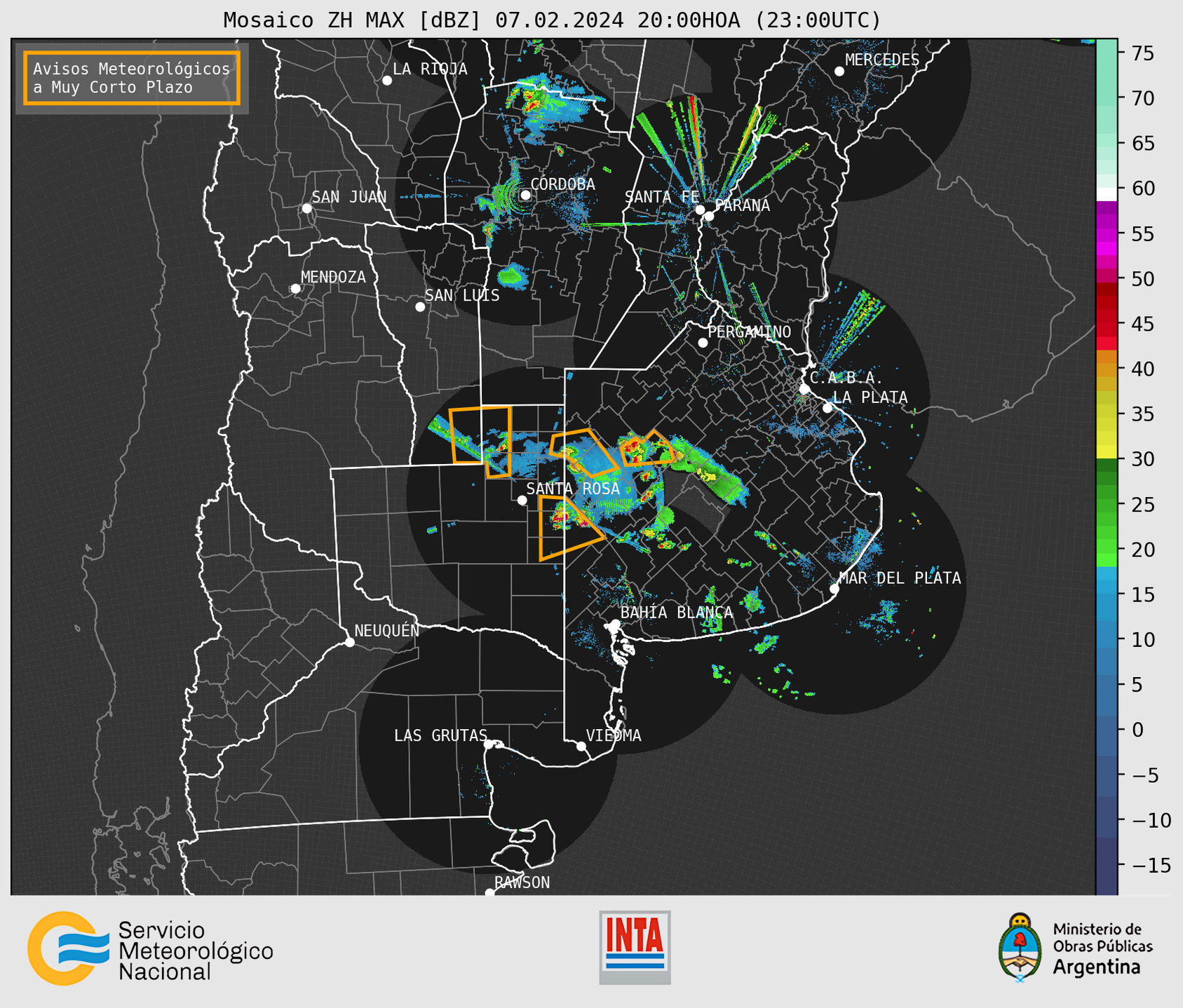This screenshot has width=1183, height=1008.
Task: Click the Neuquén city marker dot
Action: (x=349, y=642)
